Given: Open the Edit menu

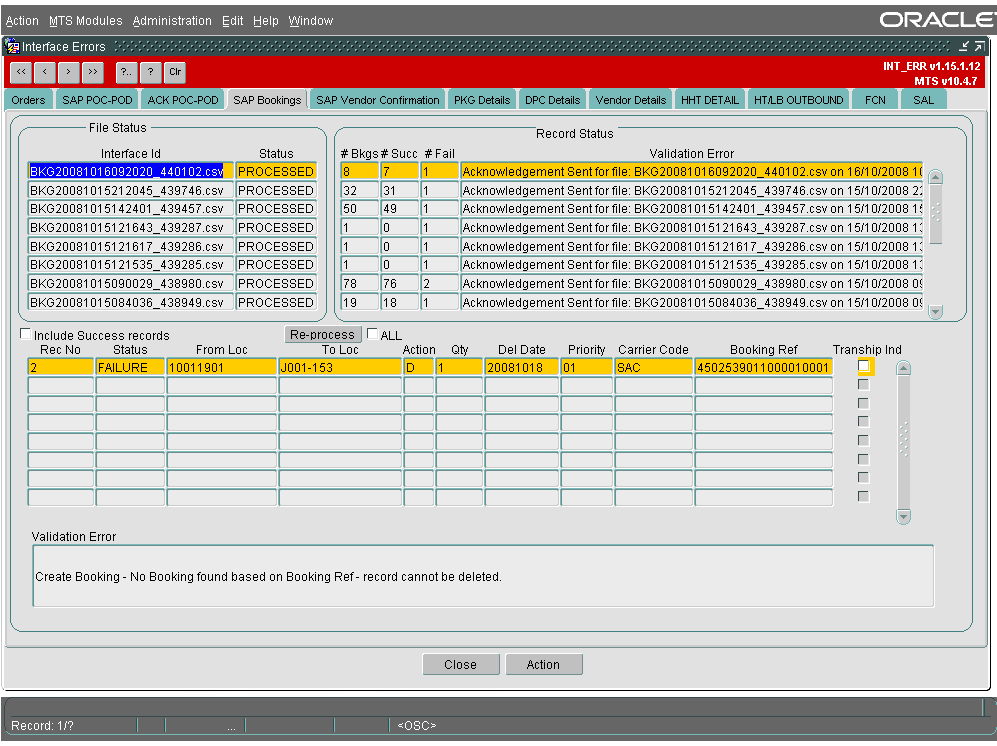Looking at the screenshot, I should 233,21.
